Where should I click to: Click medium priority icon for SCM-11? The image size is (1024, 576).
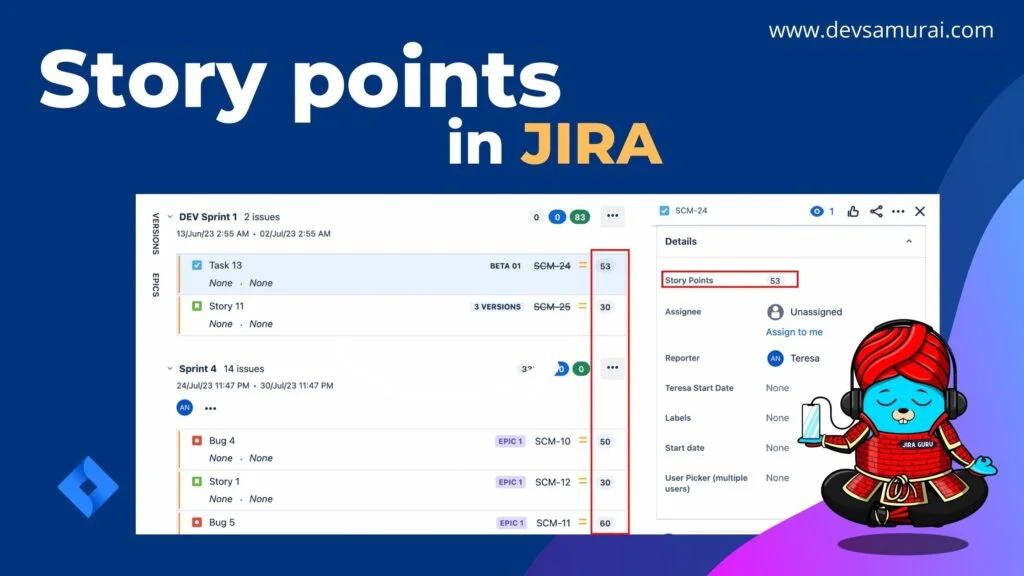pyautogui.click(x=583, y=522)
